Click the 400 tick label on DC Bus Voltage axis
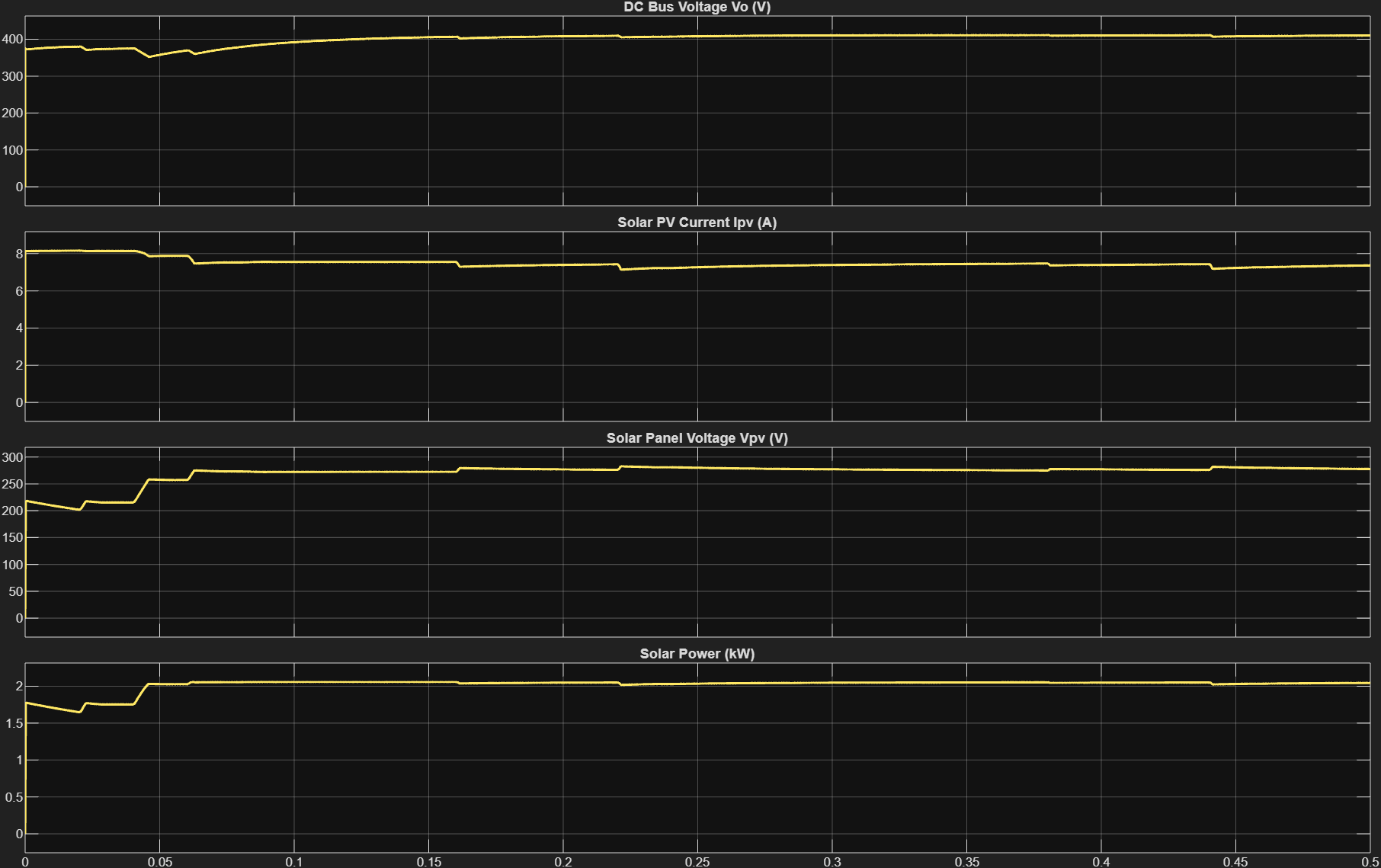Viewport: 1381px width, 868px height. [13, 39]
